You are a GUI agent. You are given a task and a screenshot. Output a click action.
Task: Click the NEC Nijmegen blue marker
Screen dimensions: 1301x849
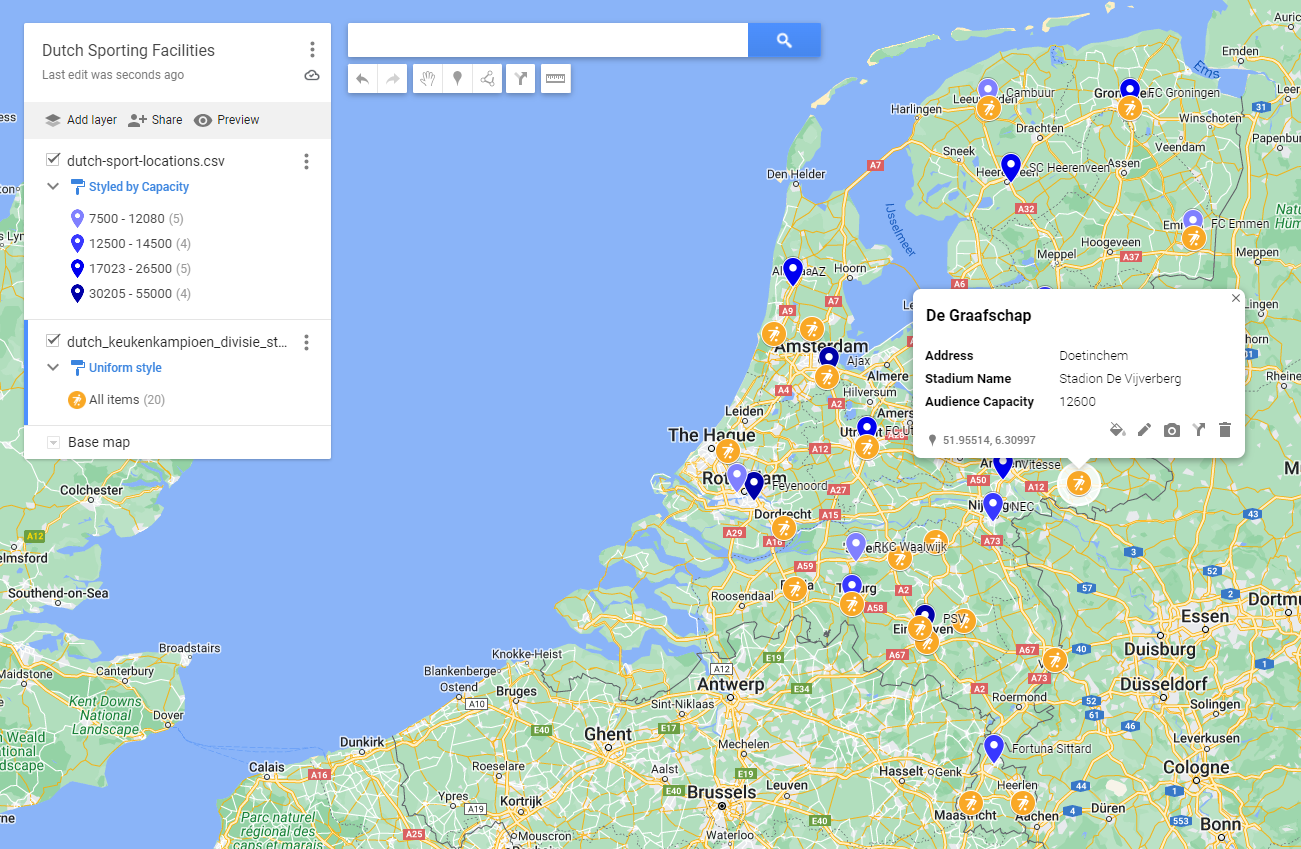[x=993, y=506]
